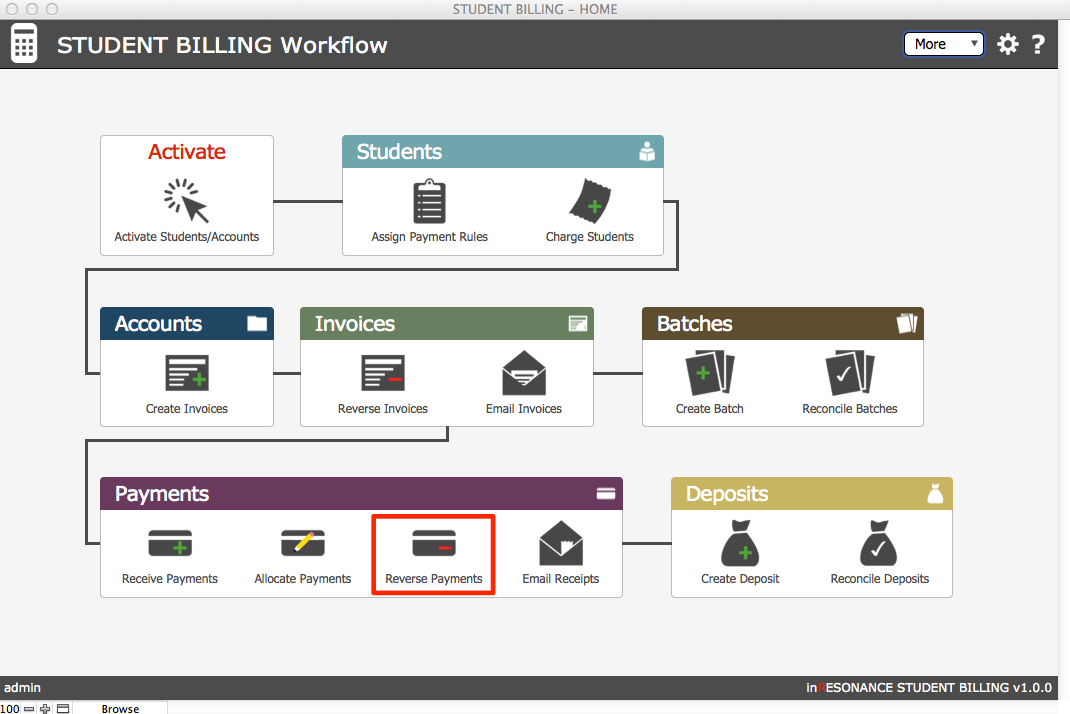Click the Email Invoices envelope icon
This screenshot has width=1070, height=714.
pyautogui.click(x=524, y=374)
